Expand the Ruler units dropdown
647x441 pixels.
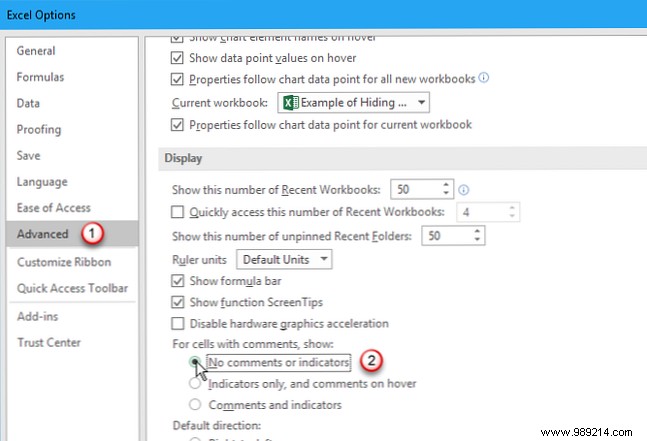point(284,259)
